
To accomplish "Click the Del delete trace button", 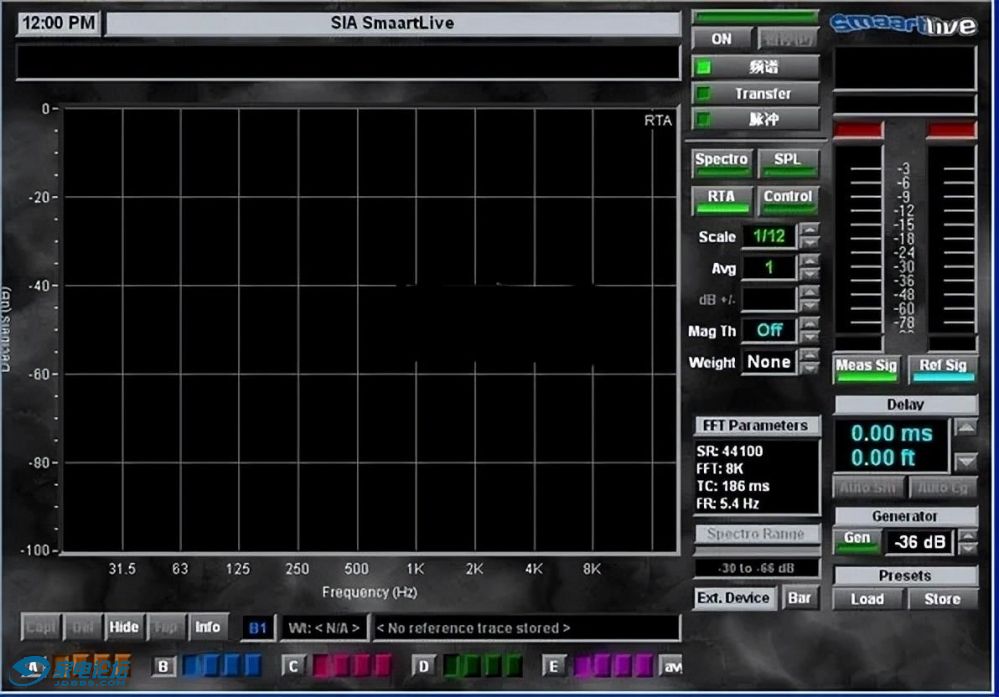I will pyautogui.click(x=82, y=627).
